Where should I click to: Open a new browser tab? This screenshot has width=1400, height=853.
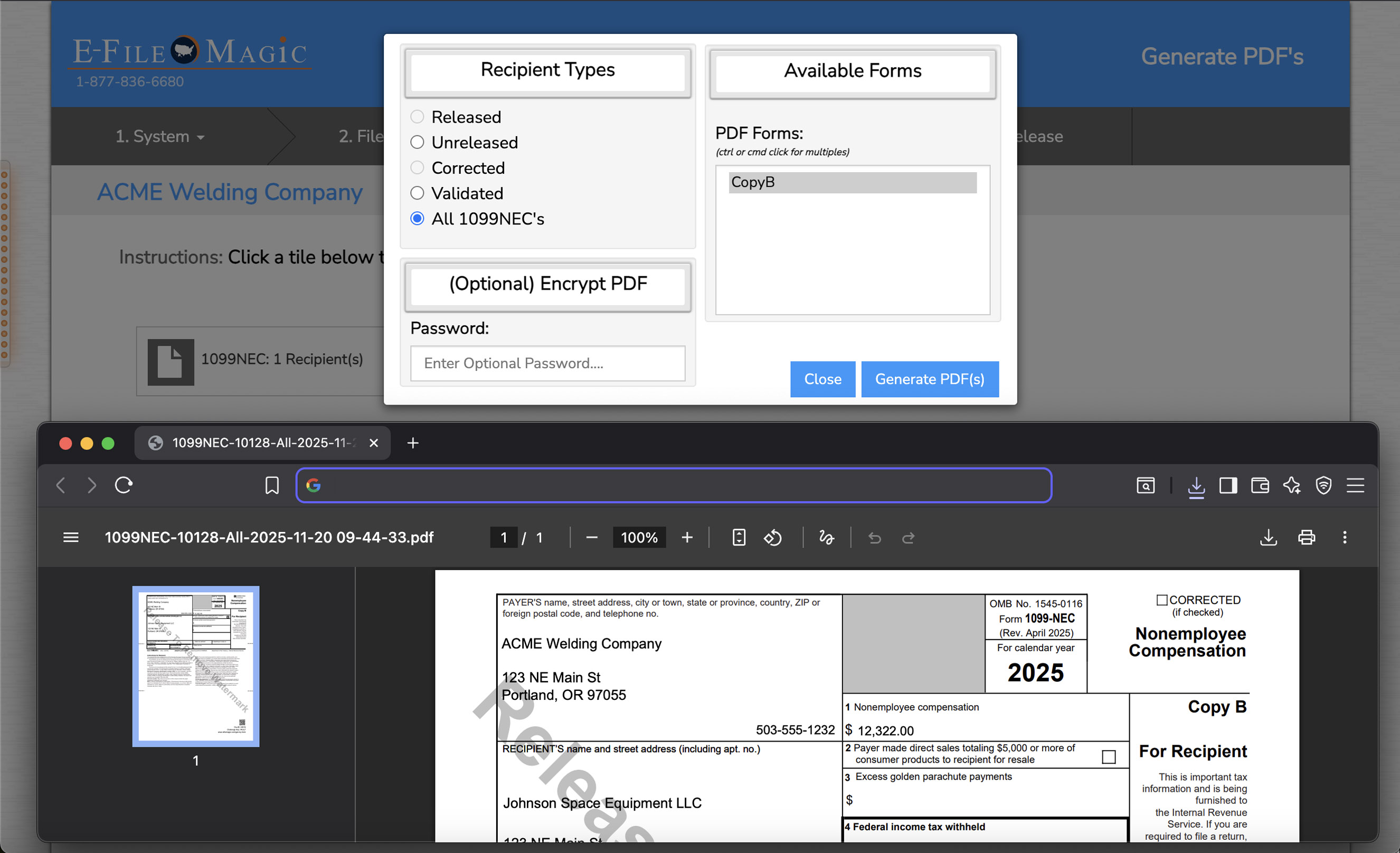(413, 443)
